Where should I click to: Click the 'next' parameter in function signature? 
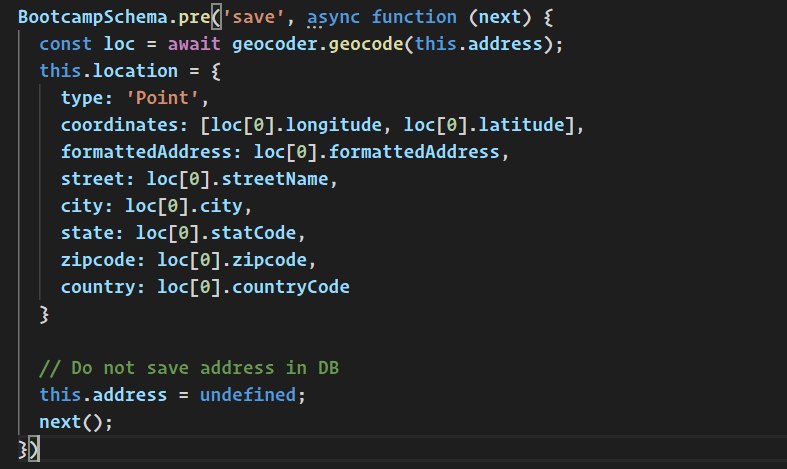[x=500, y=17]
